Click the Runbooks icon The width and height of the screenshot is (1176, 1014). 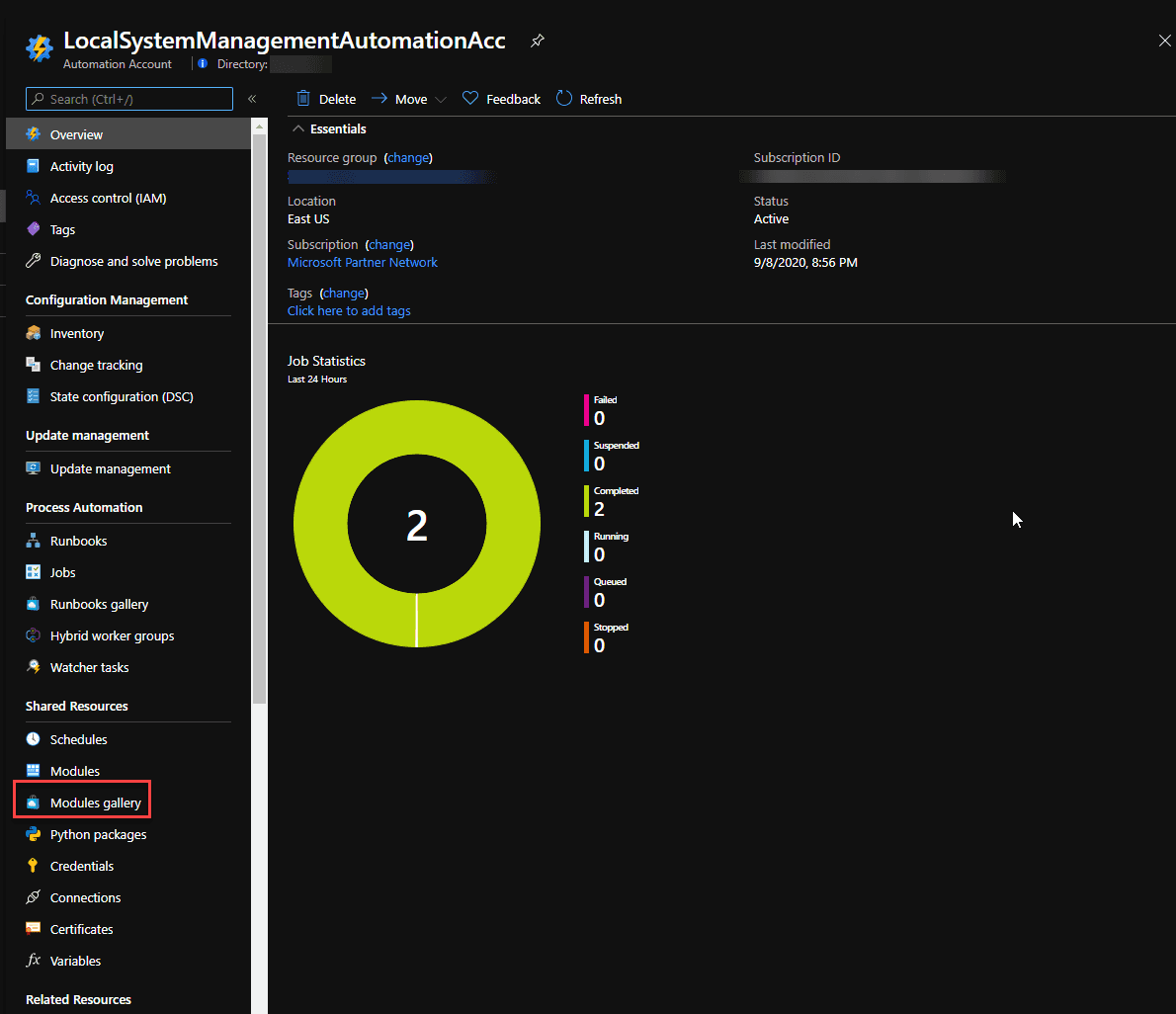[x=33, y=540]
